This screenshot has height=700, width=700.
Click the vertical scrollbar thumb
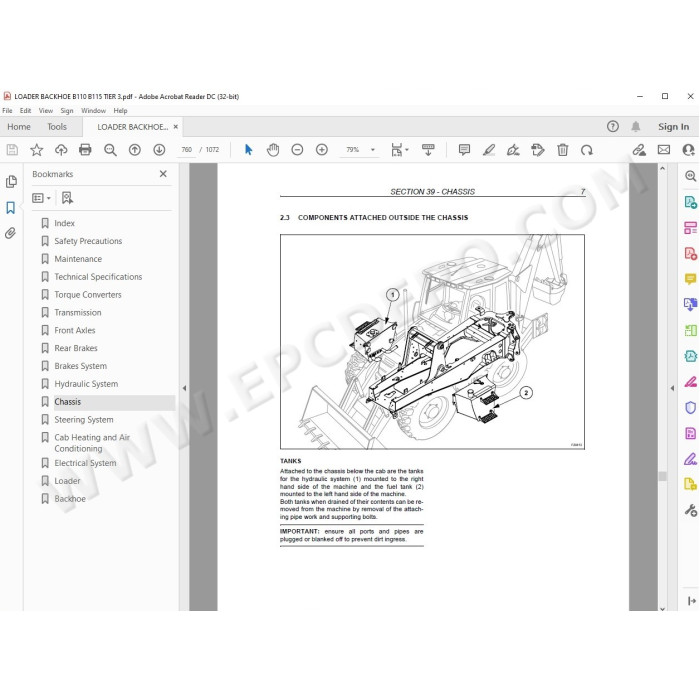point(662,476)
